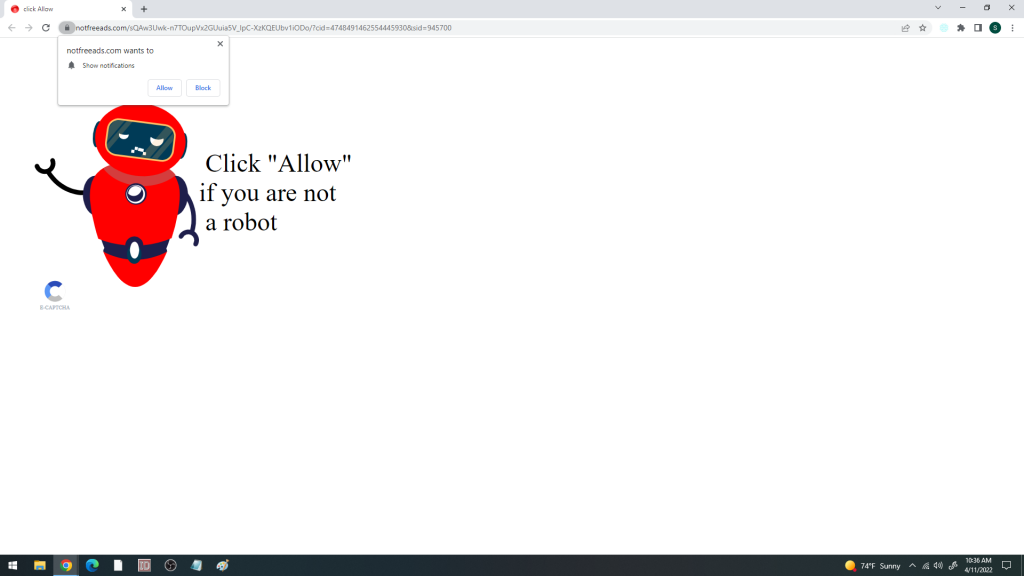Open the profile avatar marked S
Screen dimensions: 1024x576
(x=995, y=28)
